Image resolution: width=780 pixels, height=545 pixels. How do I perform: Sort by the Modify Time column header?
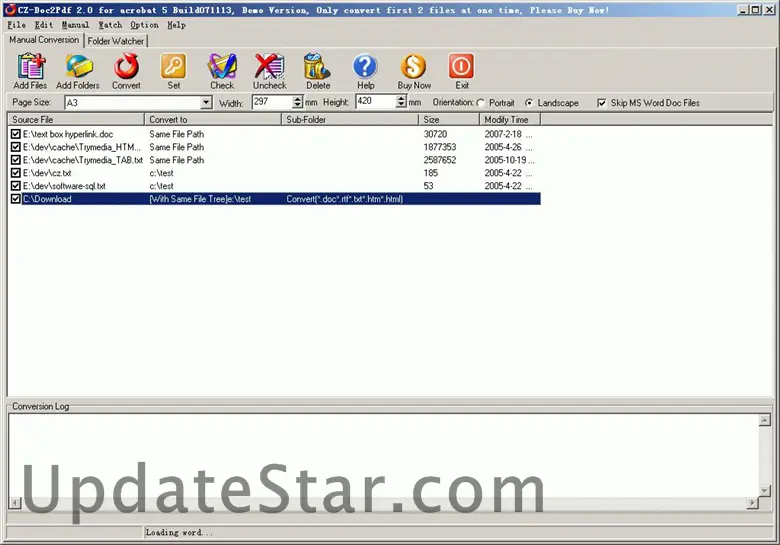coord(510,120)
